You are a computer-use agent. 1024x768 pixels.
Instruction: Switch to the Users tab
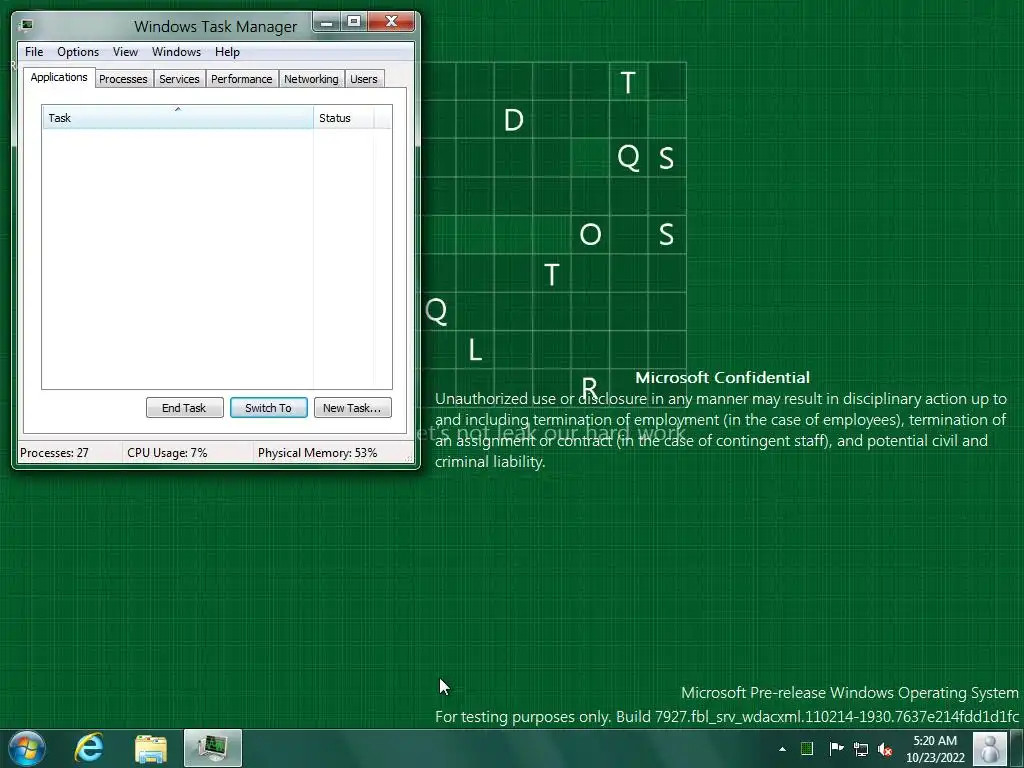[364, 79]
